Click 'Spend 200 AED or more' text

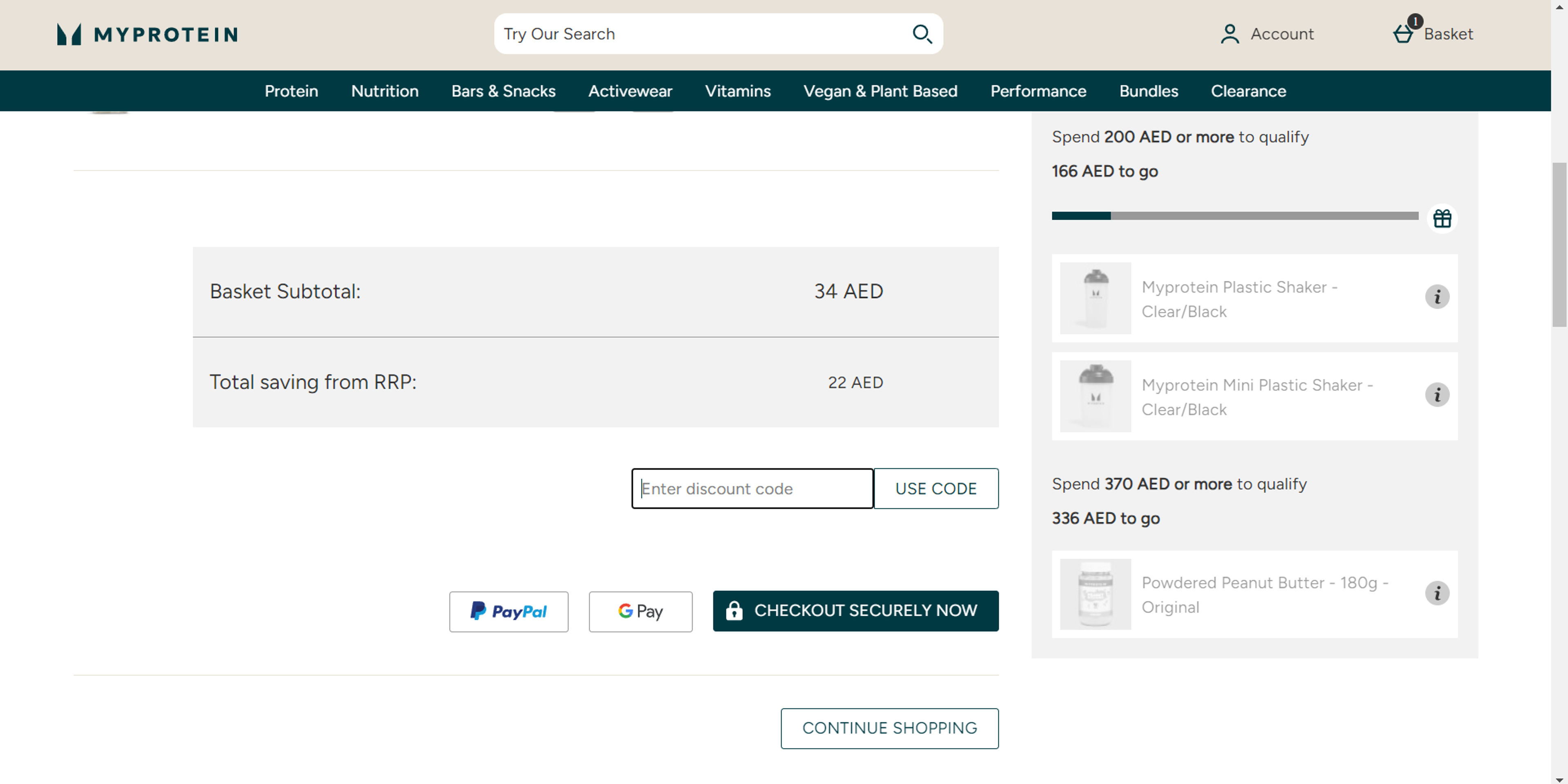click(x=1143, y=137)
